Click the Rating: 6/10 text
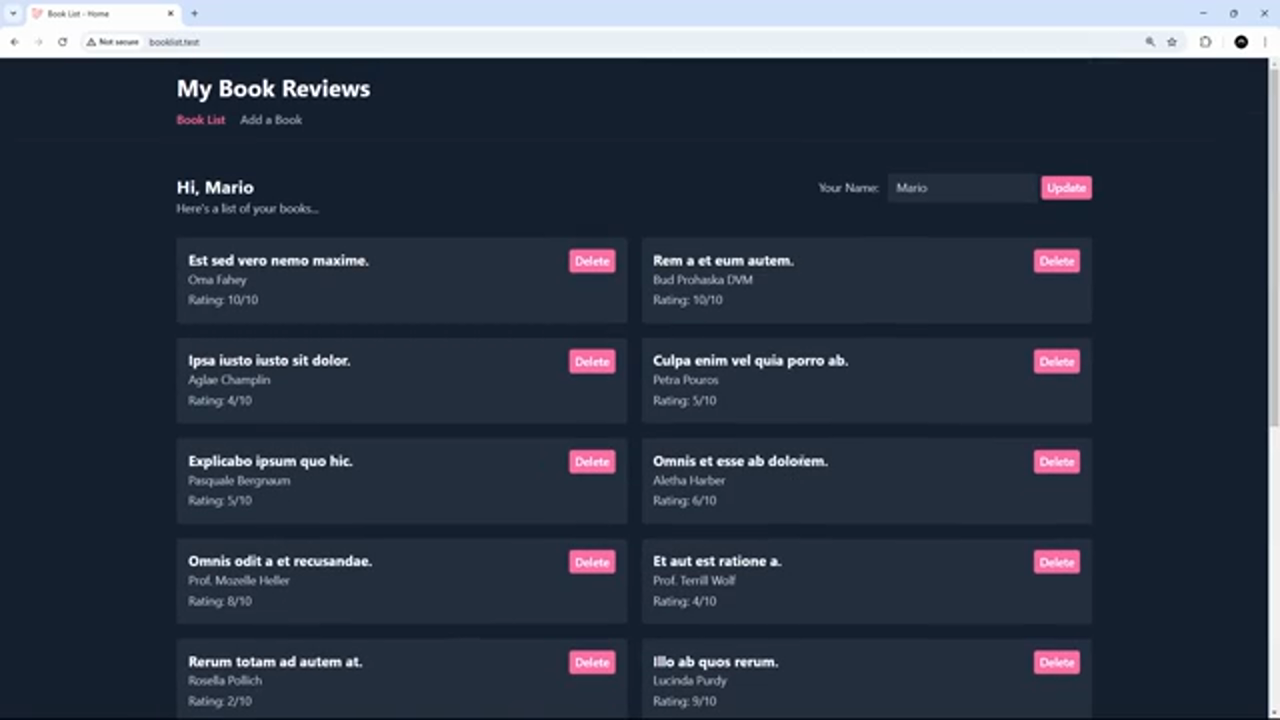This screenshot has height=720, width=1280. 685,500
